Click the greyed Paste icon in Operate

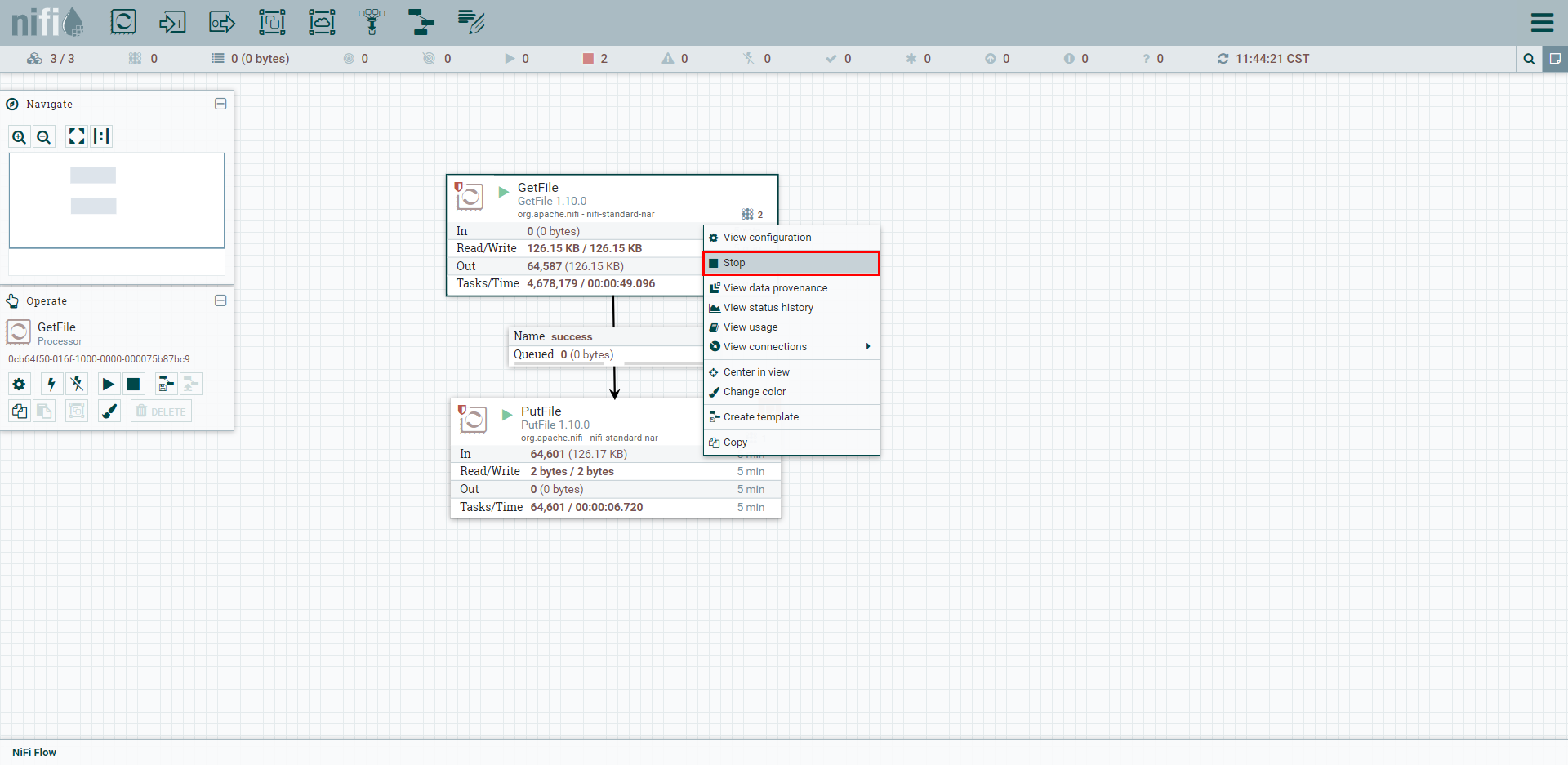(44, 411)
